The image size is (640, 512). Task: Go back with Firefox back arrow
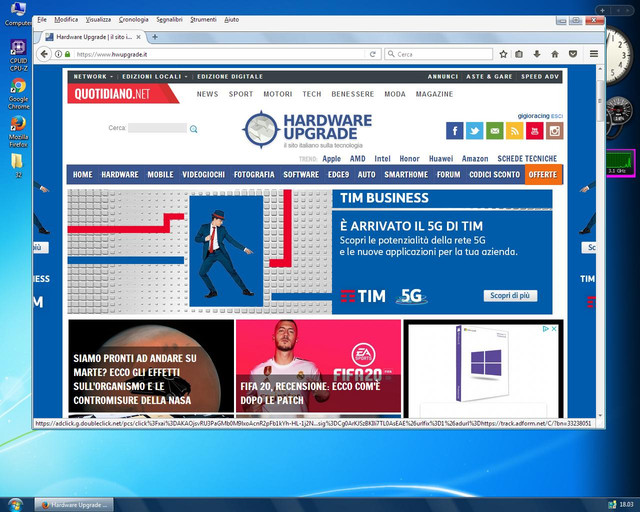(x=44, y=54)
